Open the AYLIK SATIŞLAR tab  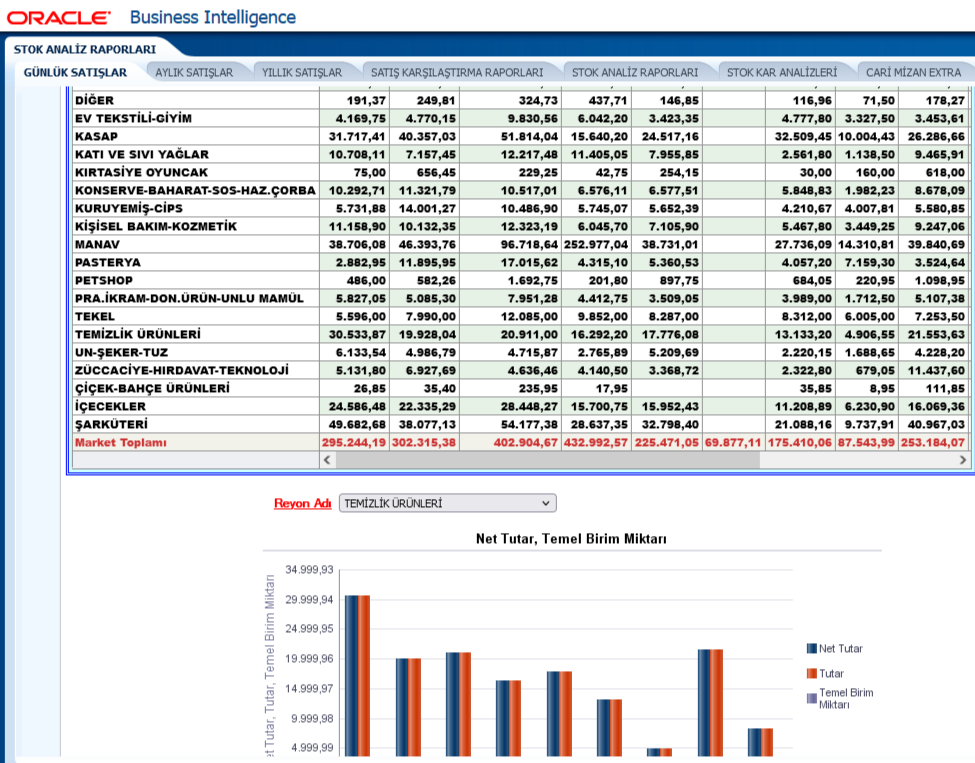coord(194,73)
